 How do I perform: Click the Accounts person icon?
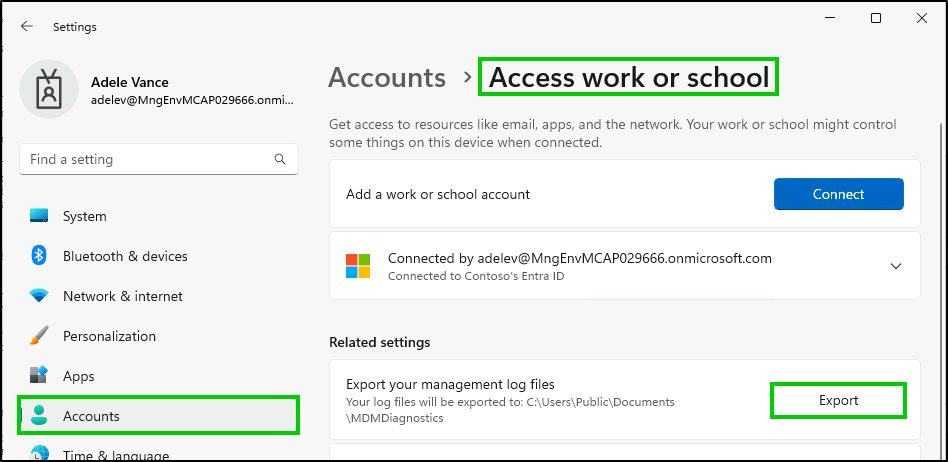click(39, 415)
